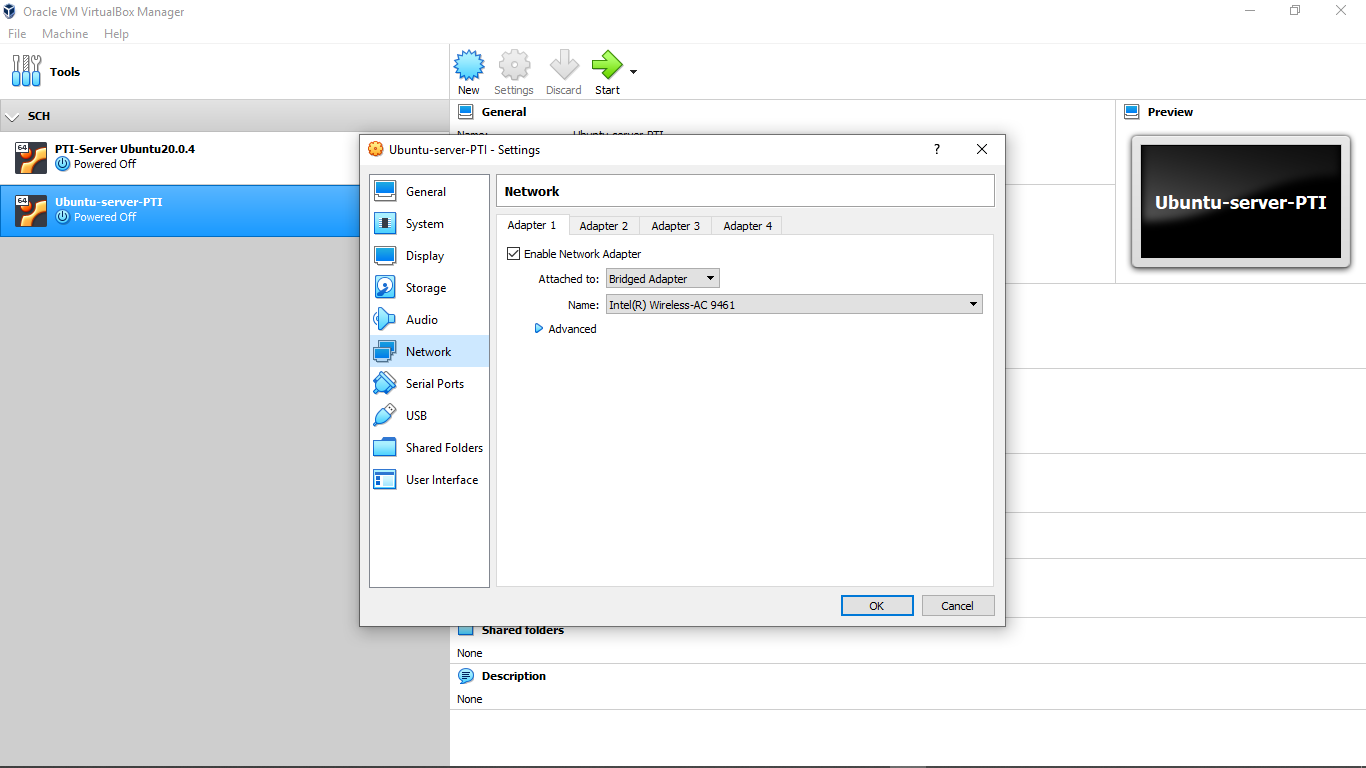The image size is (1366, 768).
Task: Click the PTI-Server Ubuntu20.0.4 OS icon
Action: click(x=31, y=158)
